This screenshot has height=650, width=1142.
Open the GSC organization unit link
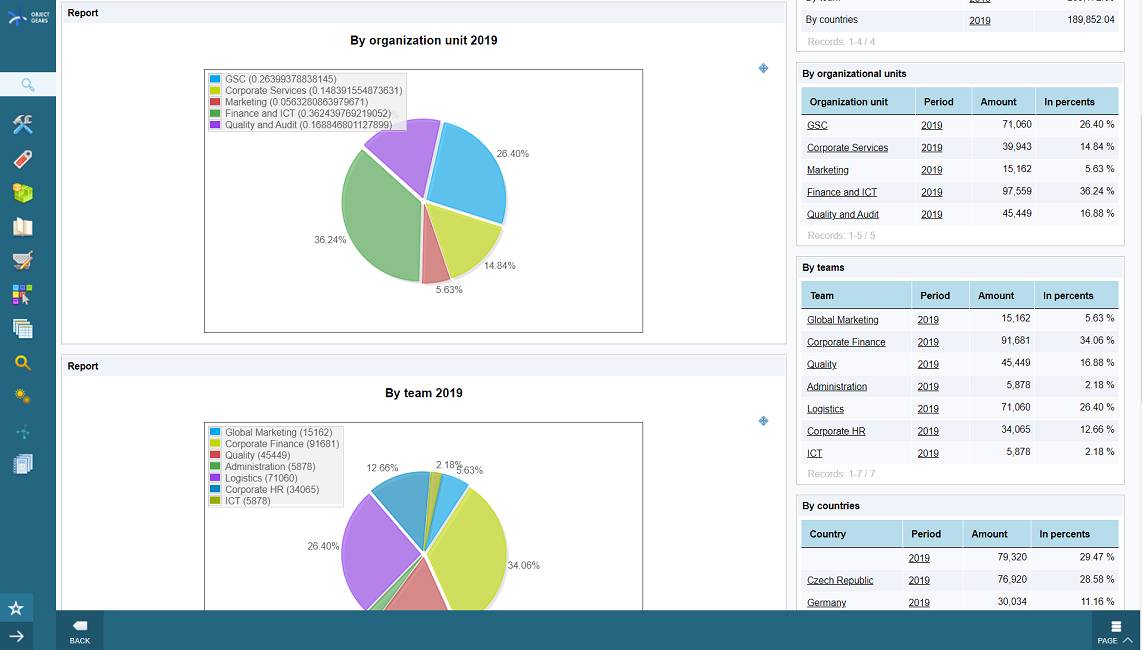(817, 125)
